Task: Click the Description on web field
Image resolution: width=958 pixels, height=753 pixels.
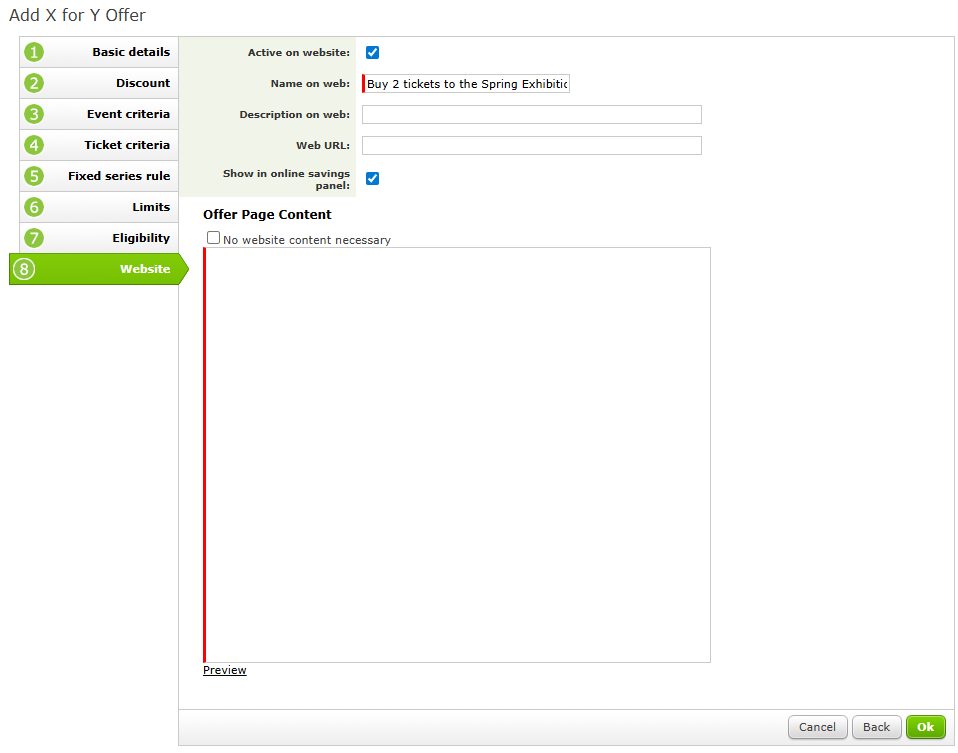Action: tap(532, 114)
